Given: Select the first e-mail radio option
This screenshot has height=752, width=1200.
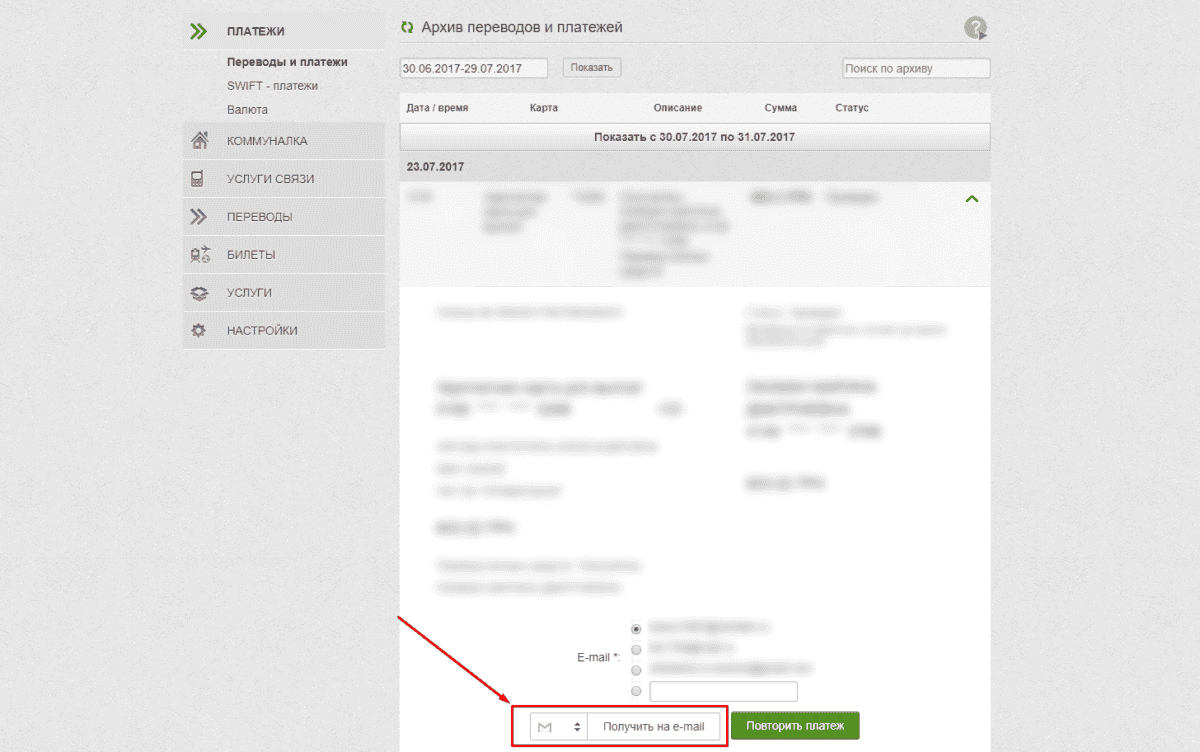Looking at the screenshot, I should pos(636,629).
